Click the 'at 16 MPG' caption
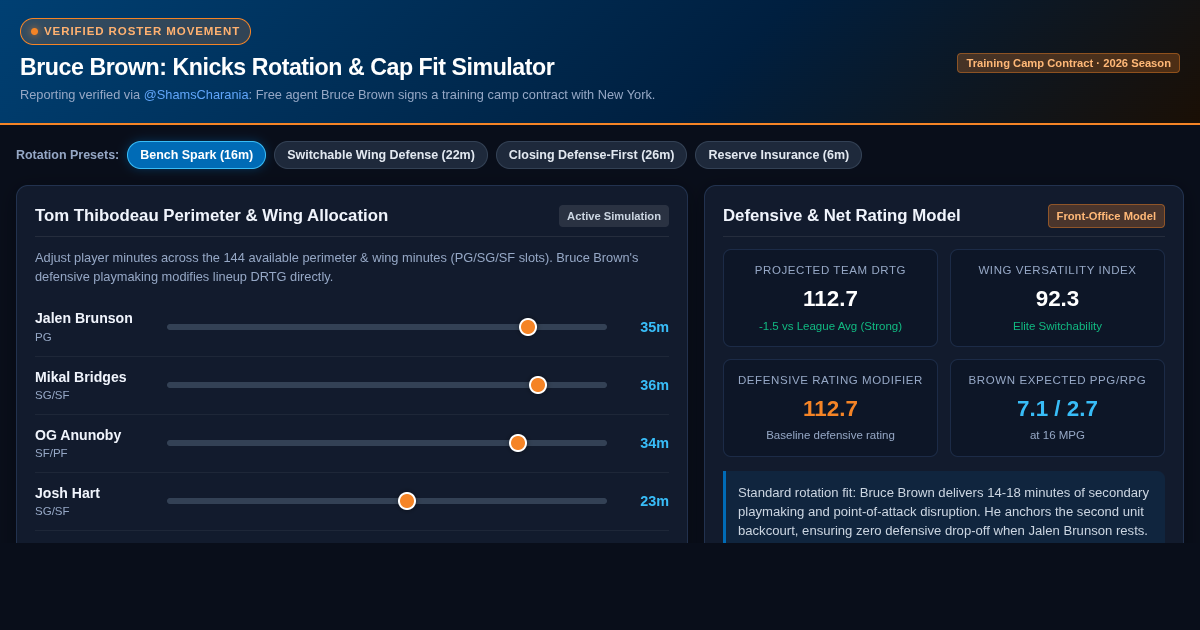Viewport: 1200px width, 630px height. click(1057, 435)
